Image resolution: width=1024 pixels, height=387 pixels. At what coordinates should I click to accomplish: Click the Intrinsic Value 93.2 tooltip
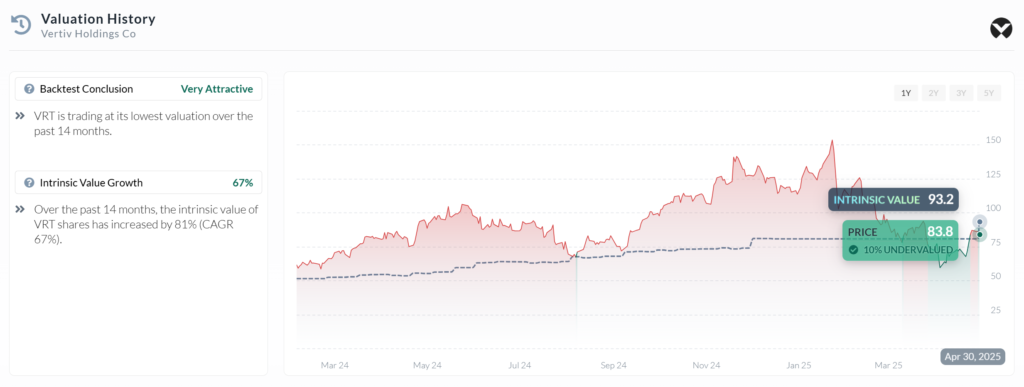(x=893, y=200)
